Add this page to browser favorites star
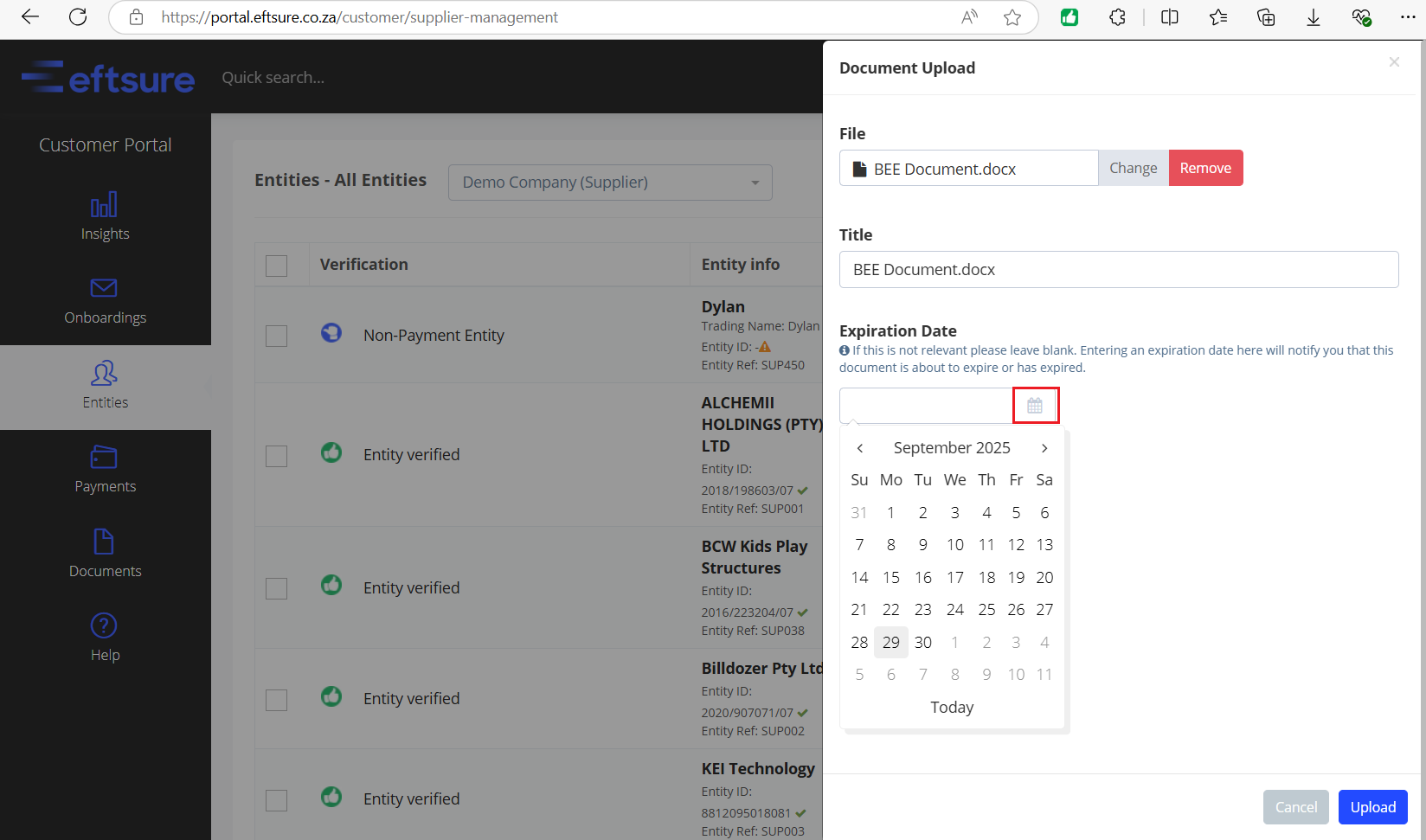Screen dimensions: 1426x840 [1012, 17]
